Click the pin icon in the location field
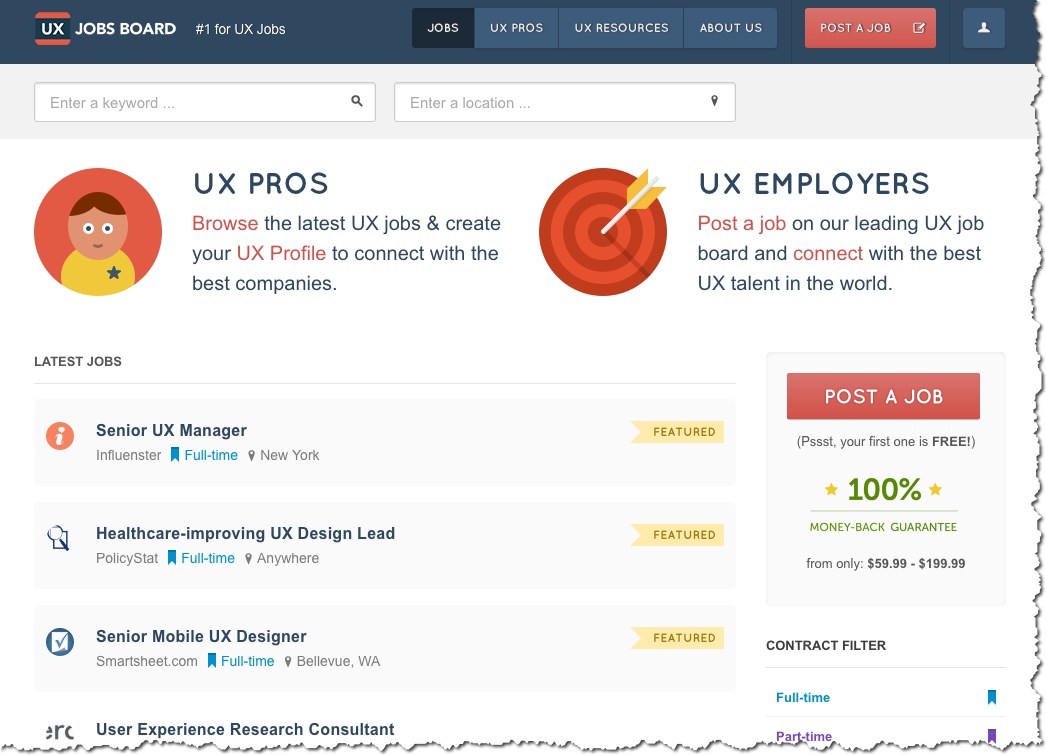Viewport: 1046px width, 755px height. click(713, 101)
